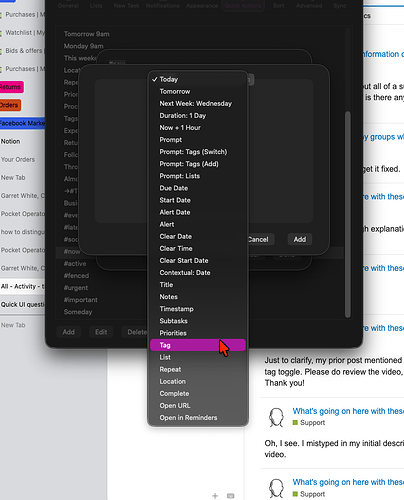Select Priorities in the menu
The height and width of the screenshot is (500, 404).
(198, 333)
